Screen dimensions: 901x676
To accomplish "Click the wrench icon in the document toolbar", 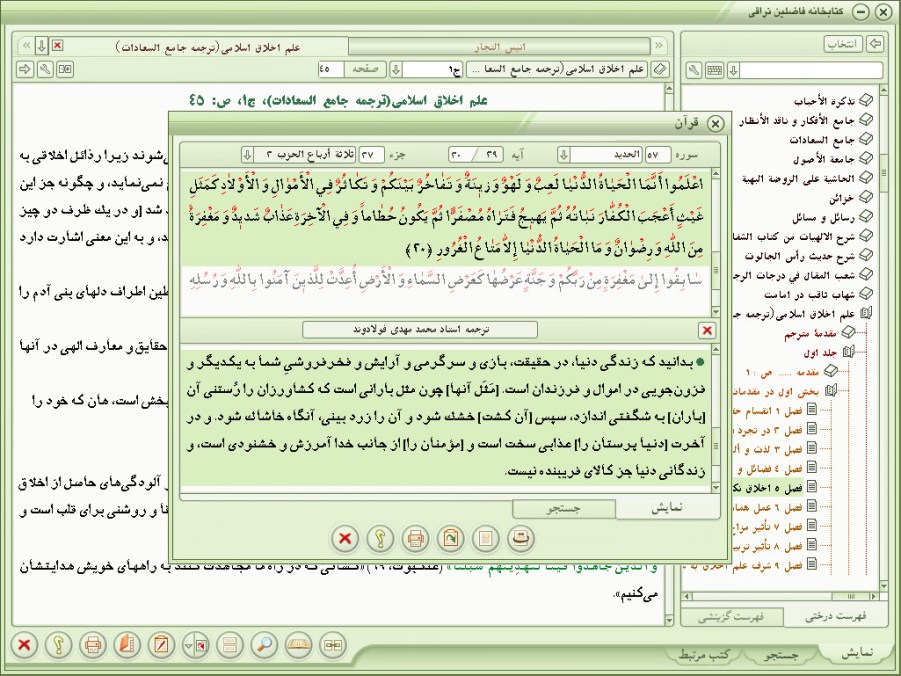I will tap(45, 70).
